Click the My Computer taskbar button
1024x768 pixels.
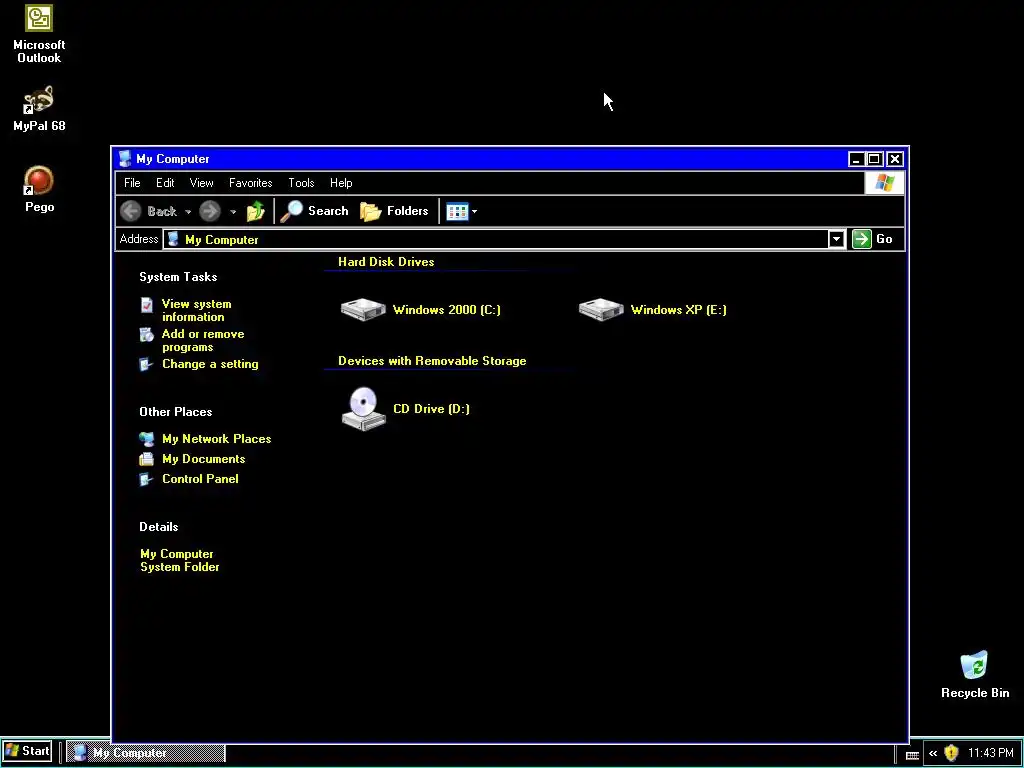coord(146,753)
